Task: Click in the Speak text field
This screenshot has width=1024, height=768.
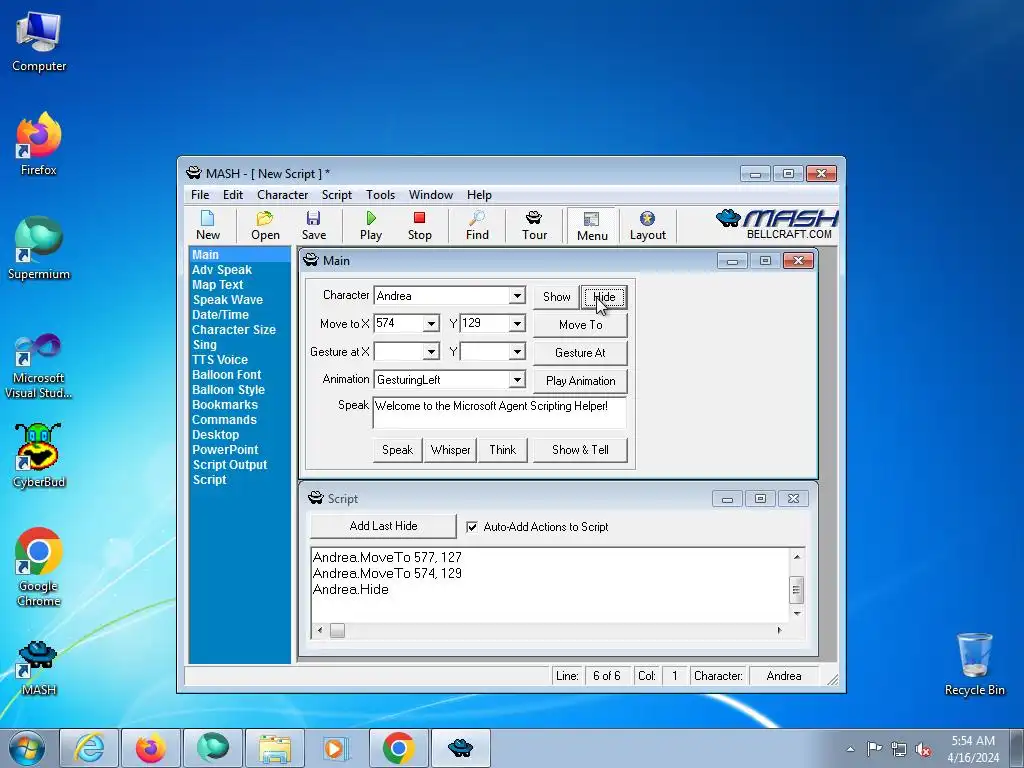Action: coord(500,412)
